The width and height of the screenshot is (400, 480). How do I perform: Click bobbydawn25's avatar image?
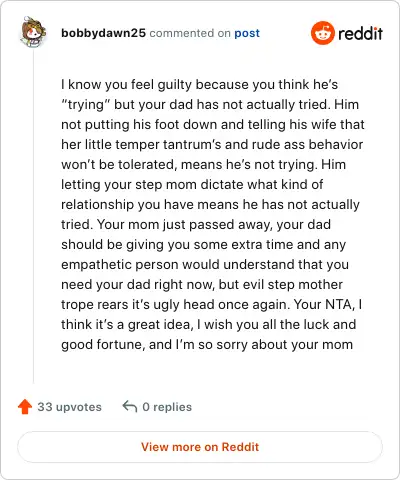pos(33,32)
